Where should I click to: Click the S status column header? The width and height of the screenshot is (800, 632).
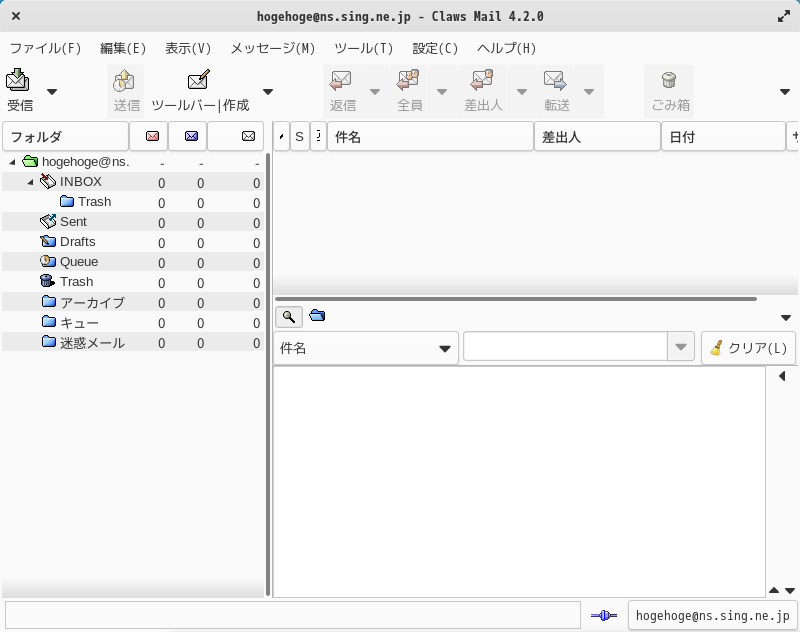click(x=299, y=136)
